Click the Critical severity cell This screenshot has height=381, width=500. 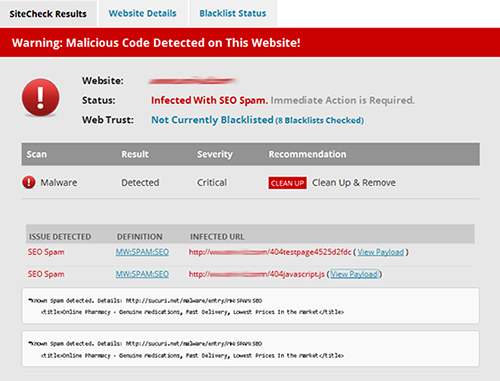[x=212, y=183]
